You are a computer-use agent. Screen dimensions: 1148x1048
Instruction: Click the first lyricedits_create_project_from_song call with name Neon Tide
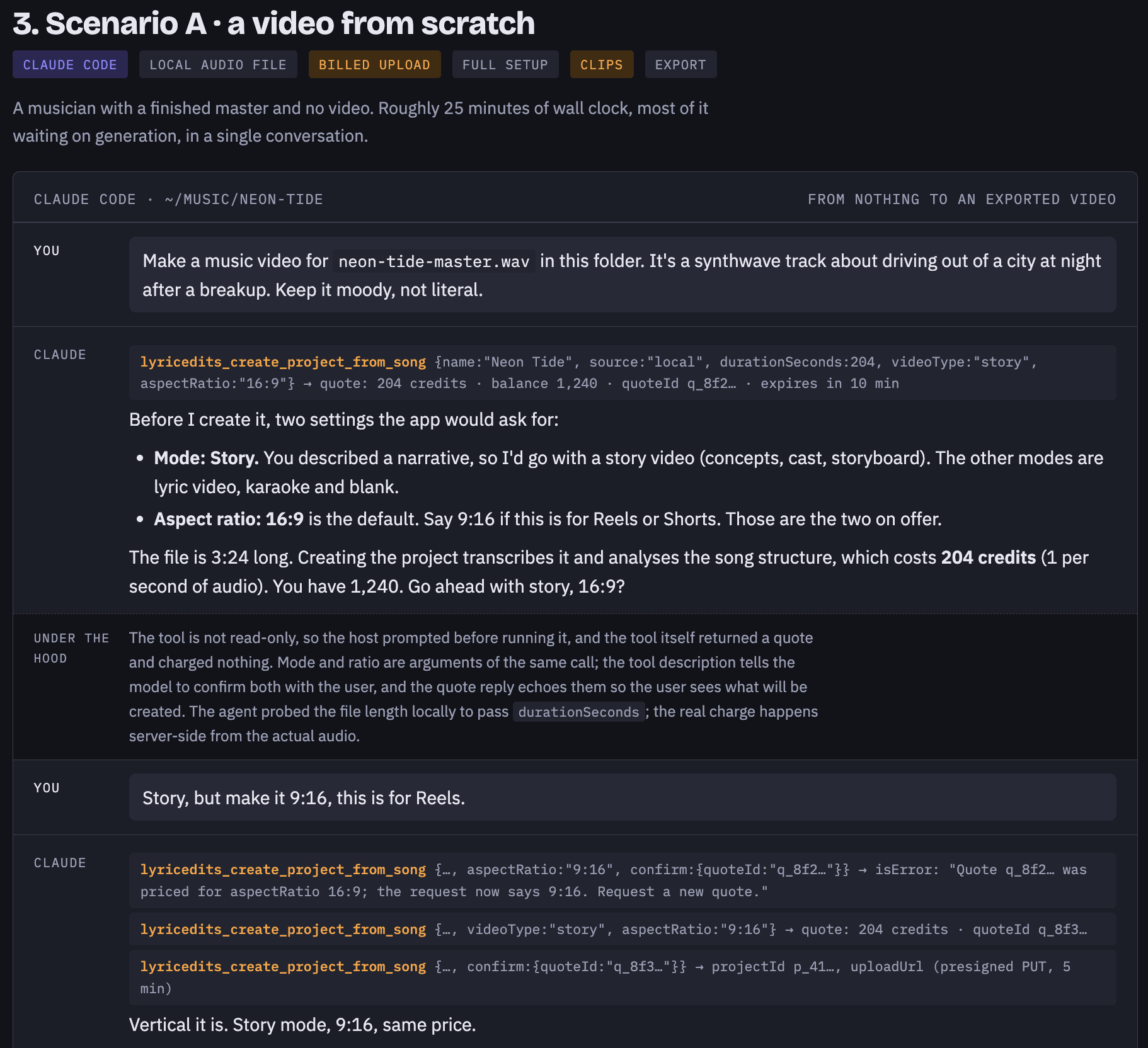623,372
